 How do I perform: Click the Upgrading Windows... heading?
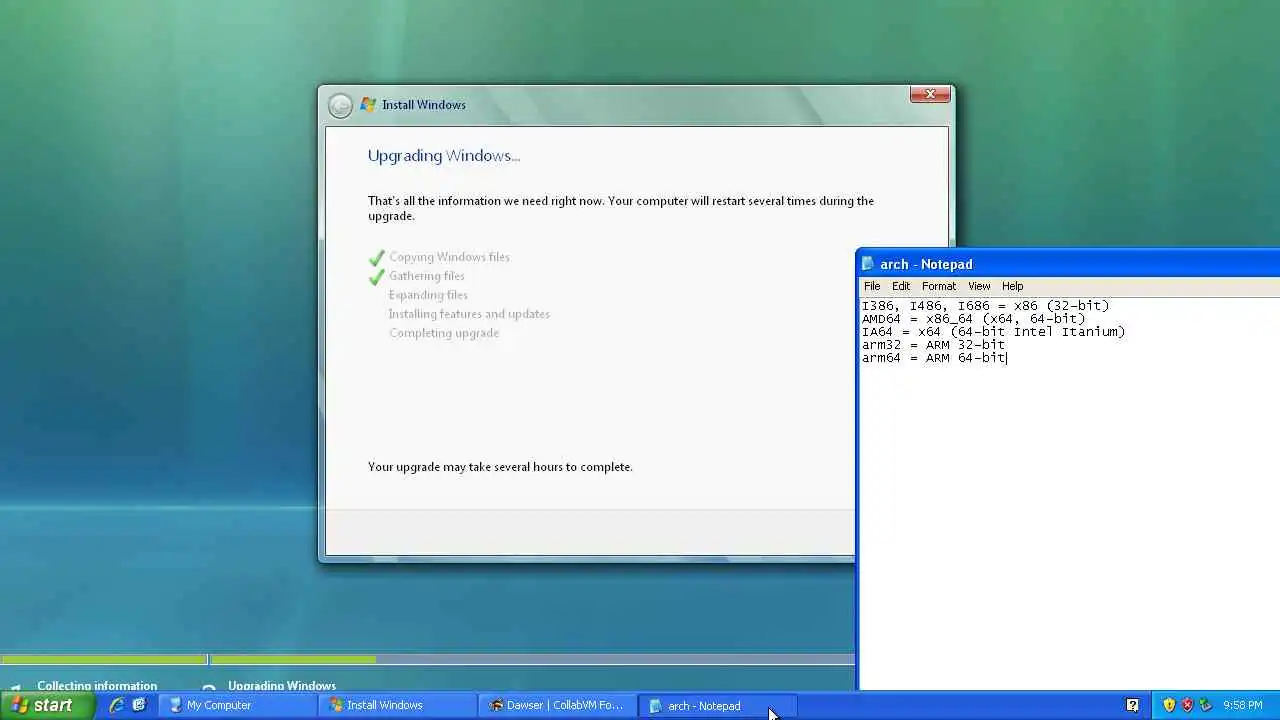click(444, 156)
